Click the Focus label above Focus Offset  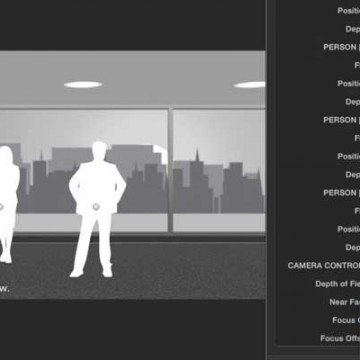(346, 320)
